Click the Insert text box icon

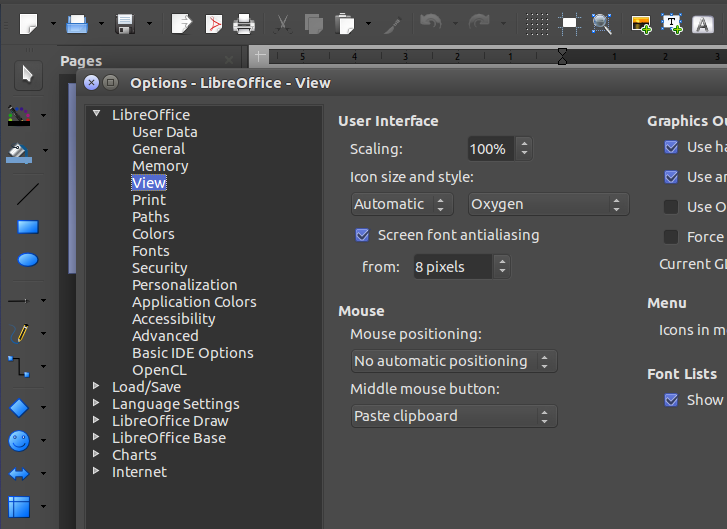click(672, 24)
